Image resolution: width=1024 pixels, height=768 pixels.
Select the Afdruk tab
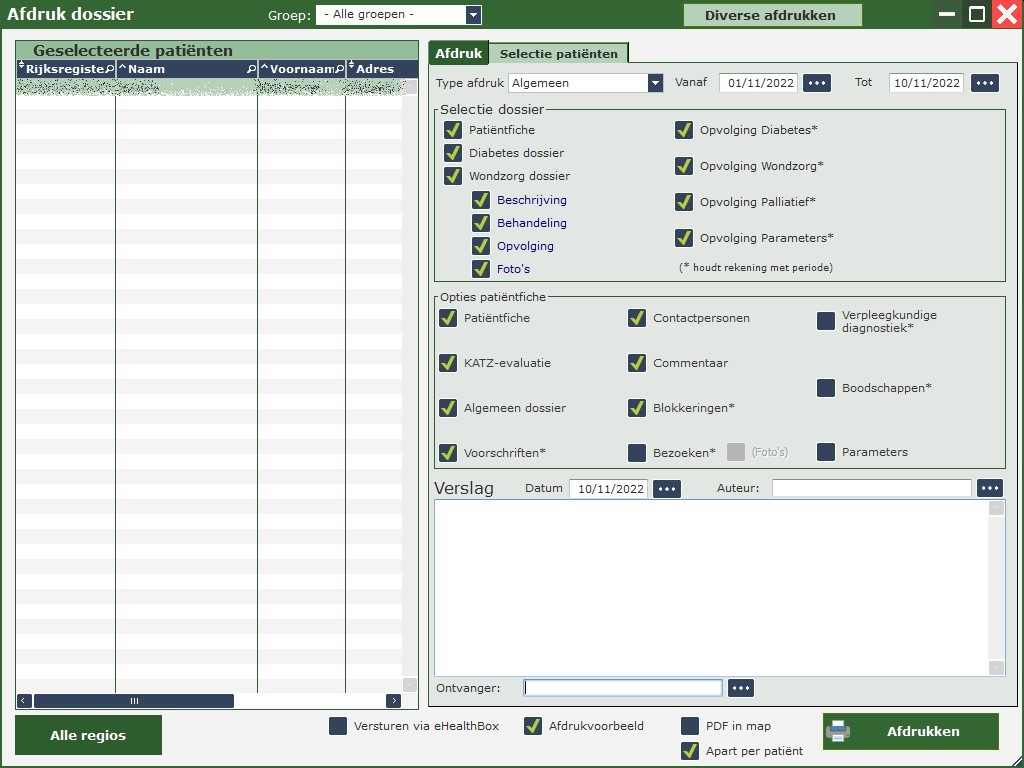tap(458, 53)
